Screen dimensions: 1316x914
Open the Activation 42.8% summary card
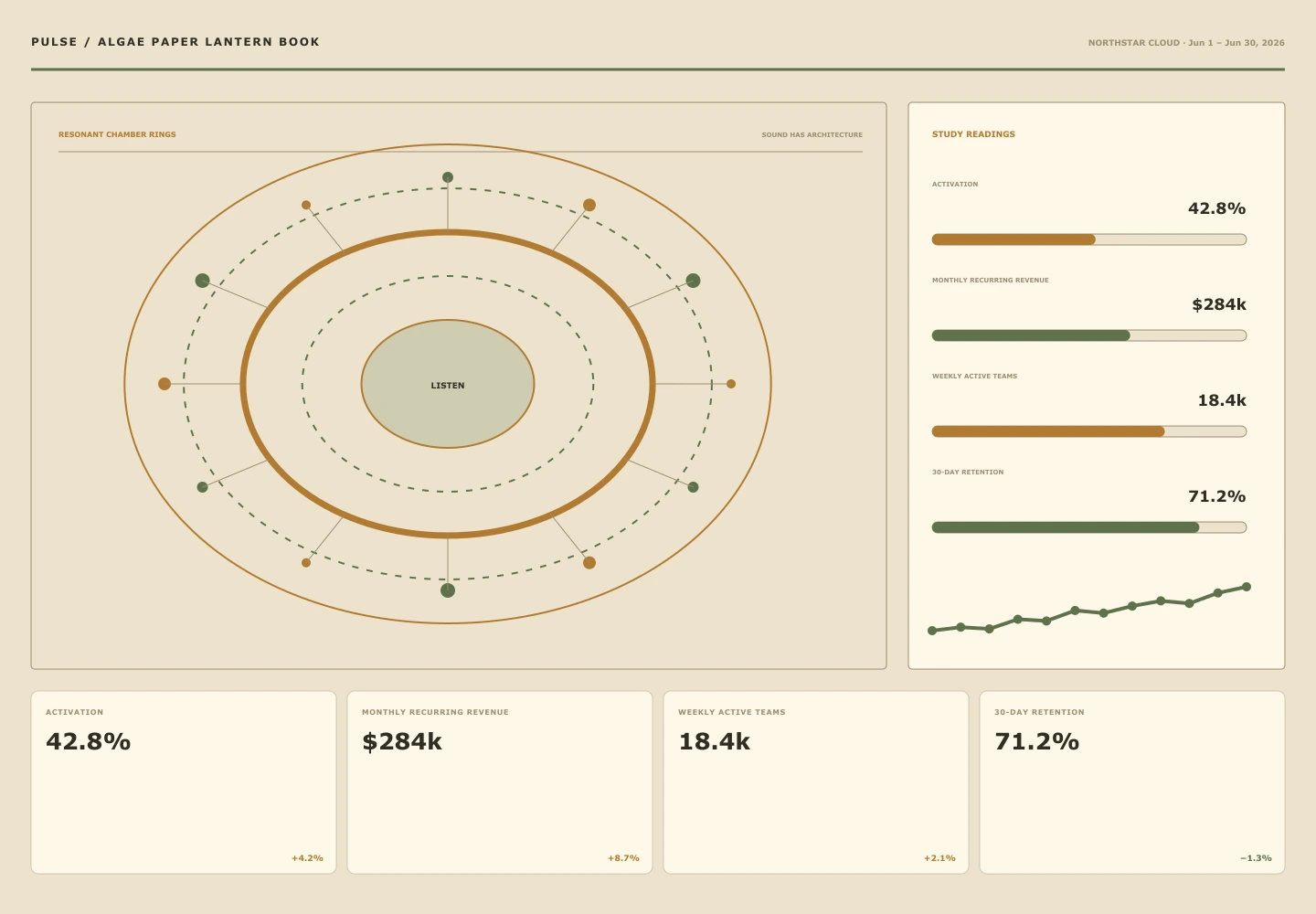(x=184, y=782)
